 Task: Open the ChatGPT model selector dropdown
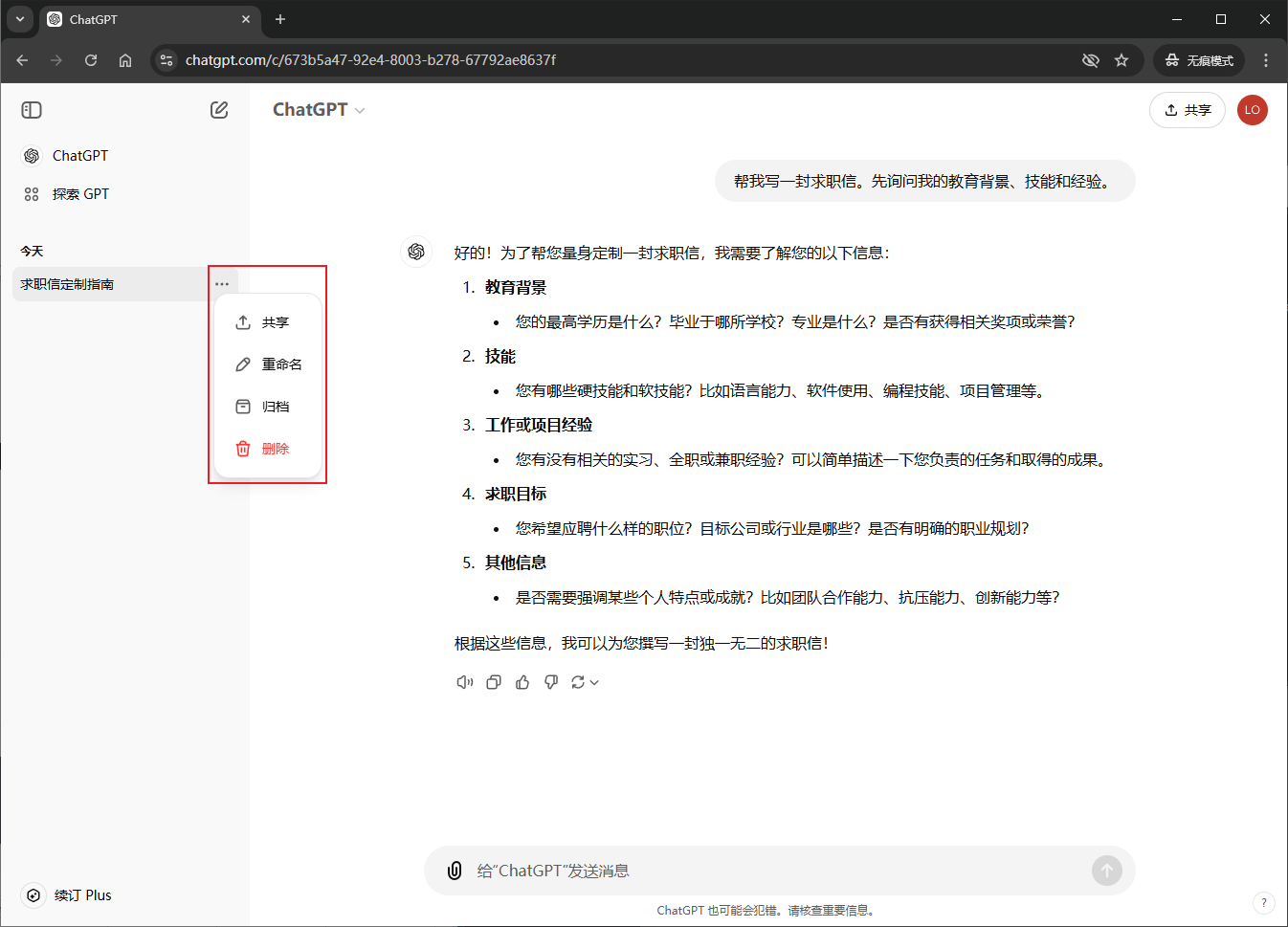pyautogui.click(x=319, y=110)
